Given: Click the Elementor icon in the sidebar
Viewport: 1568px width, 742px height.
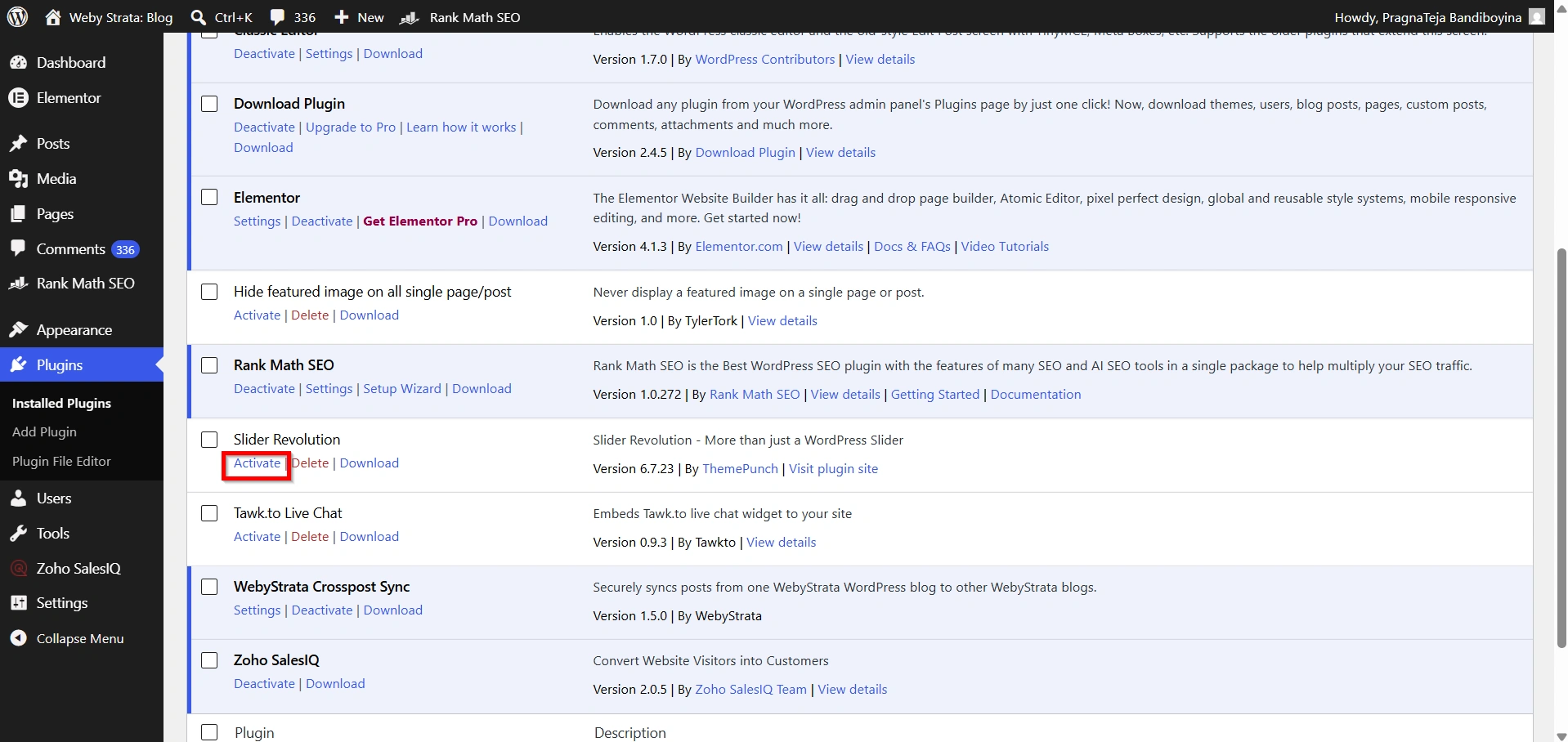Looking at the screenshot, I should click(x=19, y=98).
